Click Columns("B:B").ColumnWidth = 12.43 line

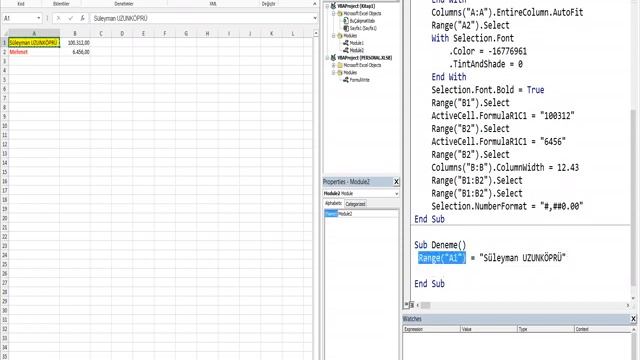click(505, 167)
